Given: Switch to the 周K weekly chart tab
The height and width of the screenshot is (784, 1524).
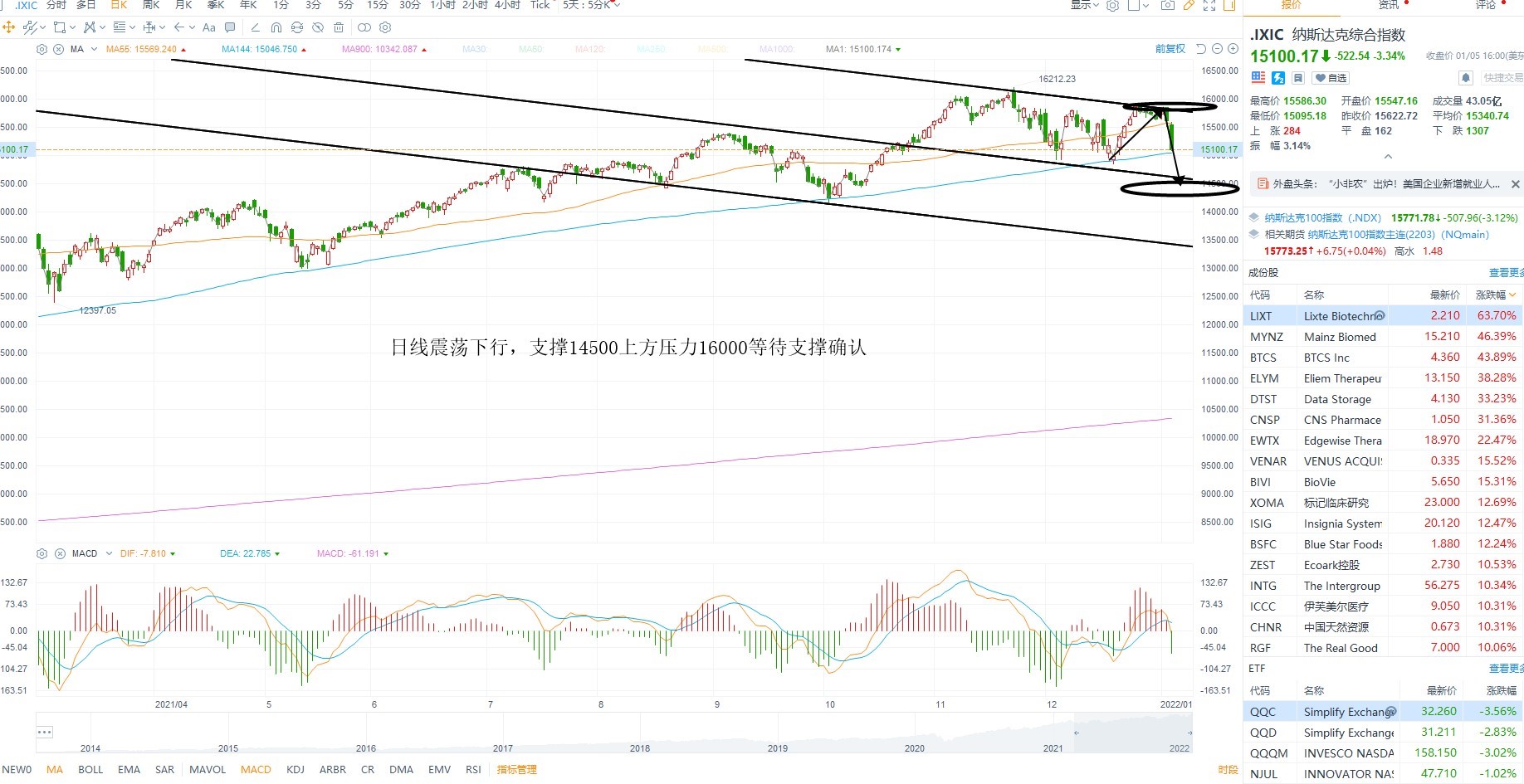Looking at the screenshot, I should 151,5.
